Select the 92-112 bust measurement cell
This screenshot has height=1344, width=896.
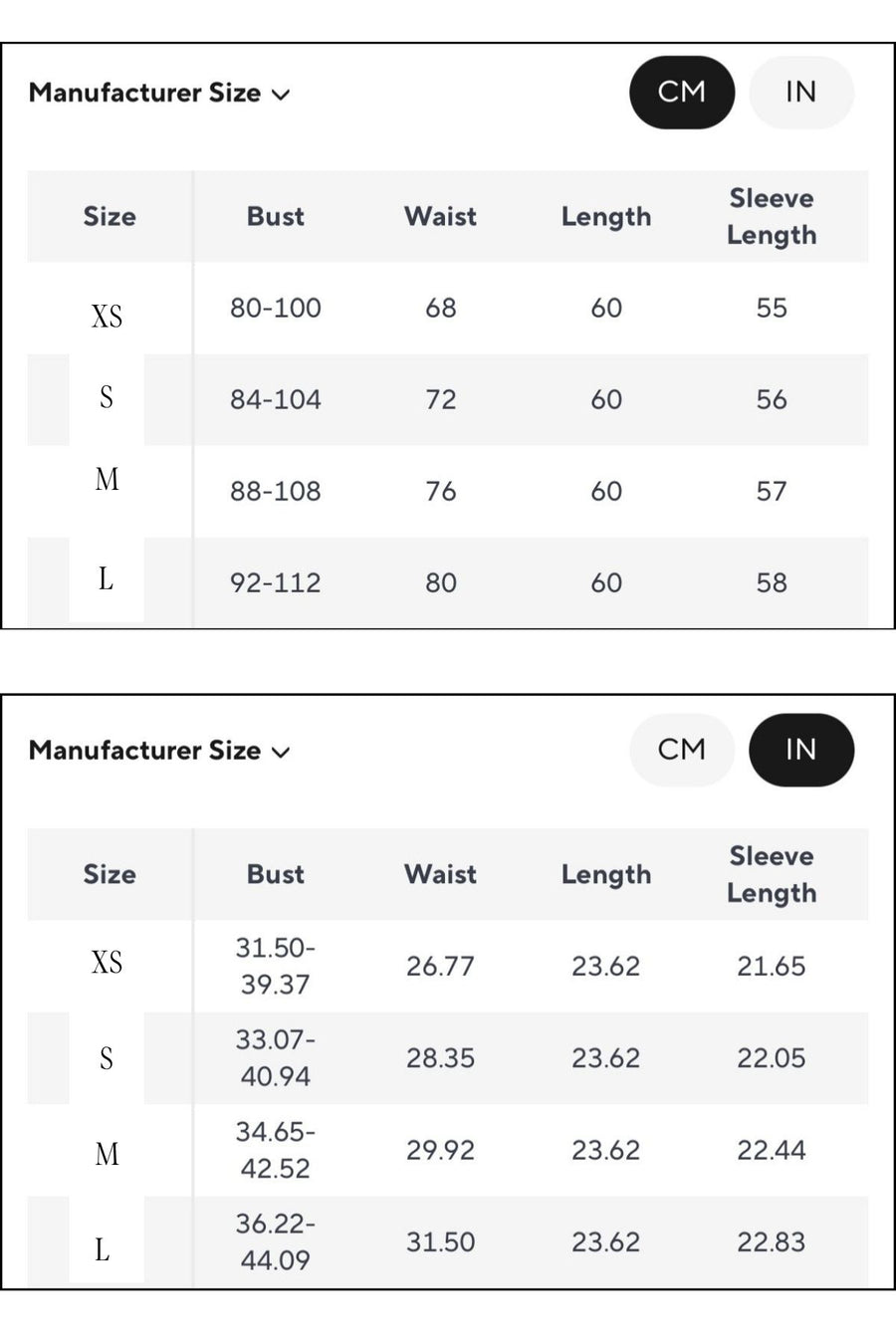tap(276, 582)
